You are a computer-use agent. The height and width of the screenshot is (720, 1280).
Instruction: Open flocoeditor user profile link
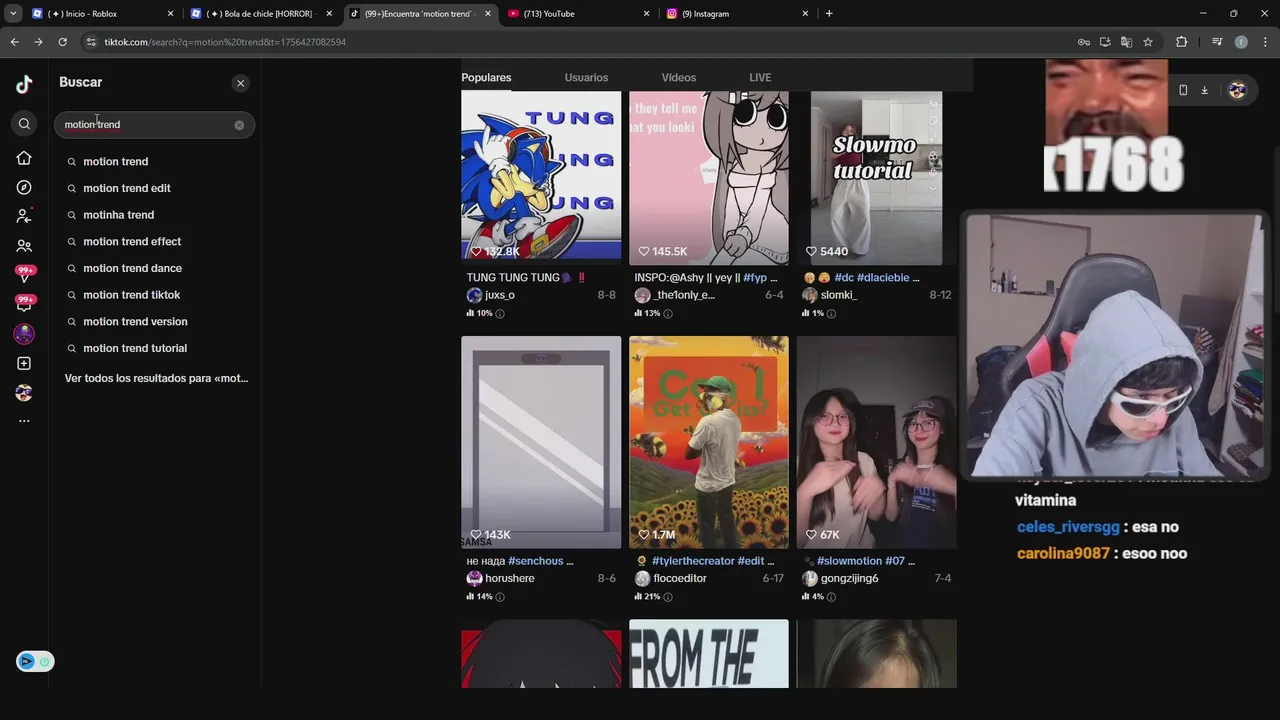680,578
